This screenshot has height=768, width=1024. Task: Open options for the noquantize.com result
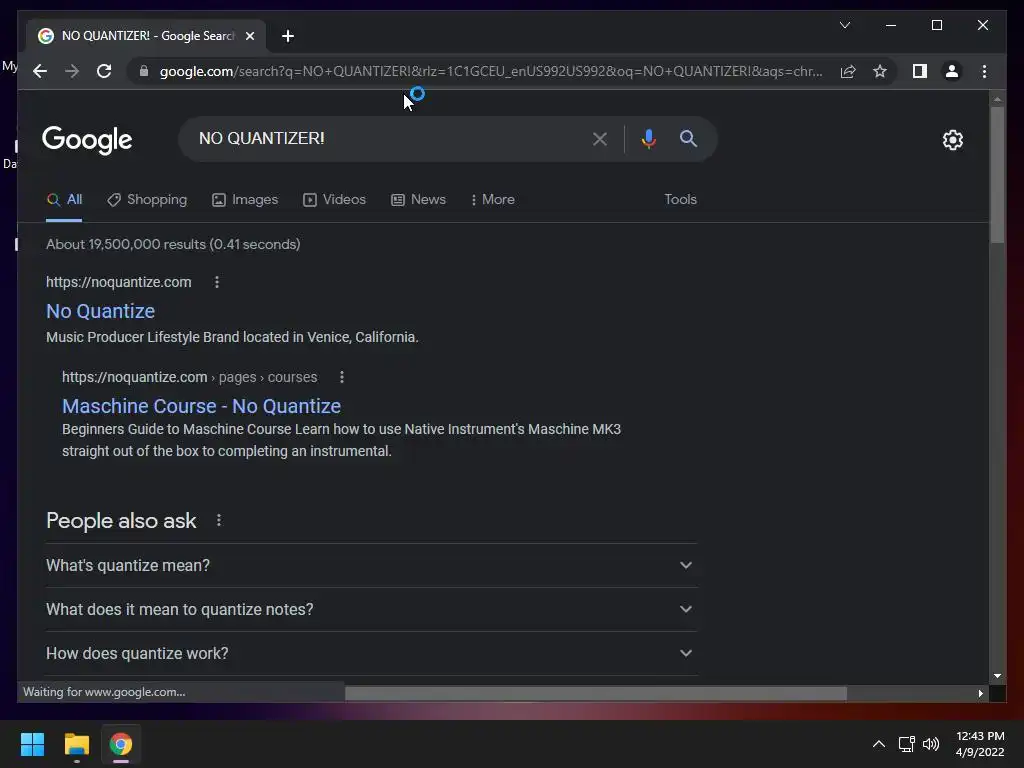[217, 282]
